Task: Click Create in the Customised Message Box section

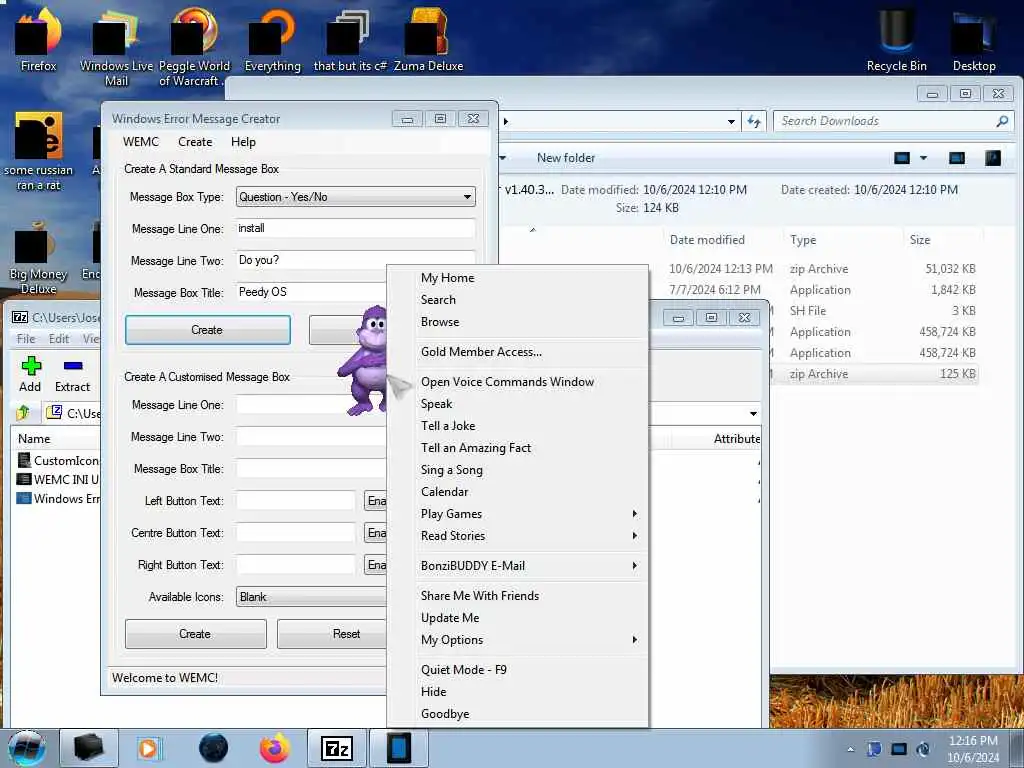Action: [x=195, y=633]
